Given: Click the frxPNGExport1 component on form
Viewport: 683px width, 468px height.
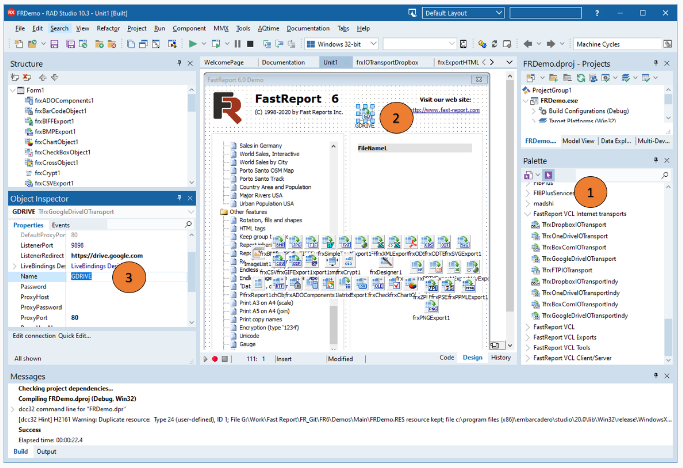Looking at the screenshot, I should 432,307.
